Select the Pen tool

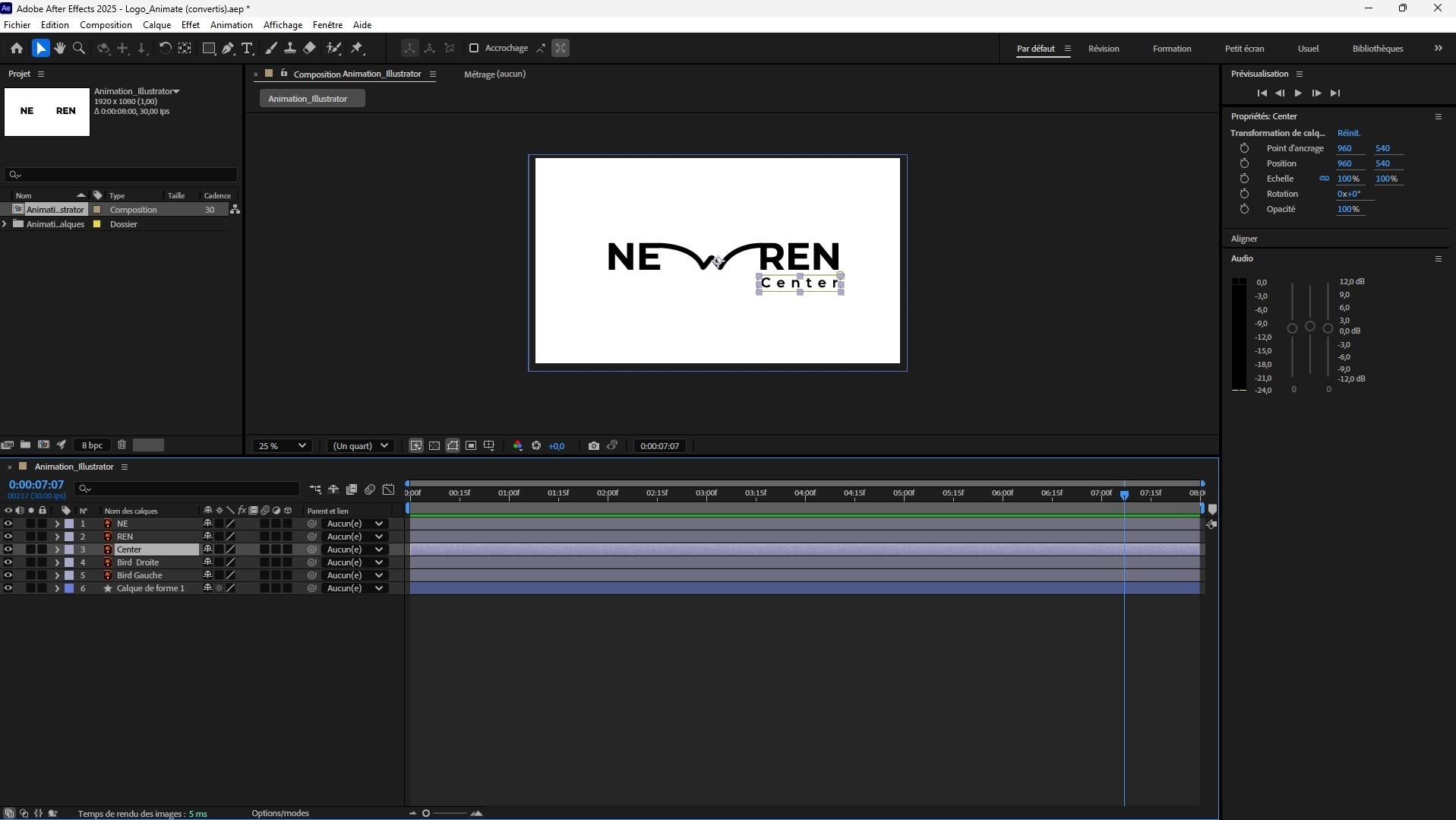tap(228, 48)
